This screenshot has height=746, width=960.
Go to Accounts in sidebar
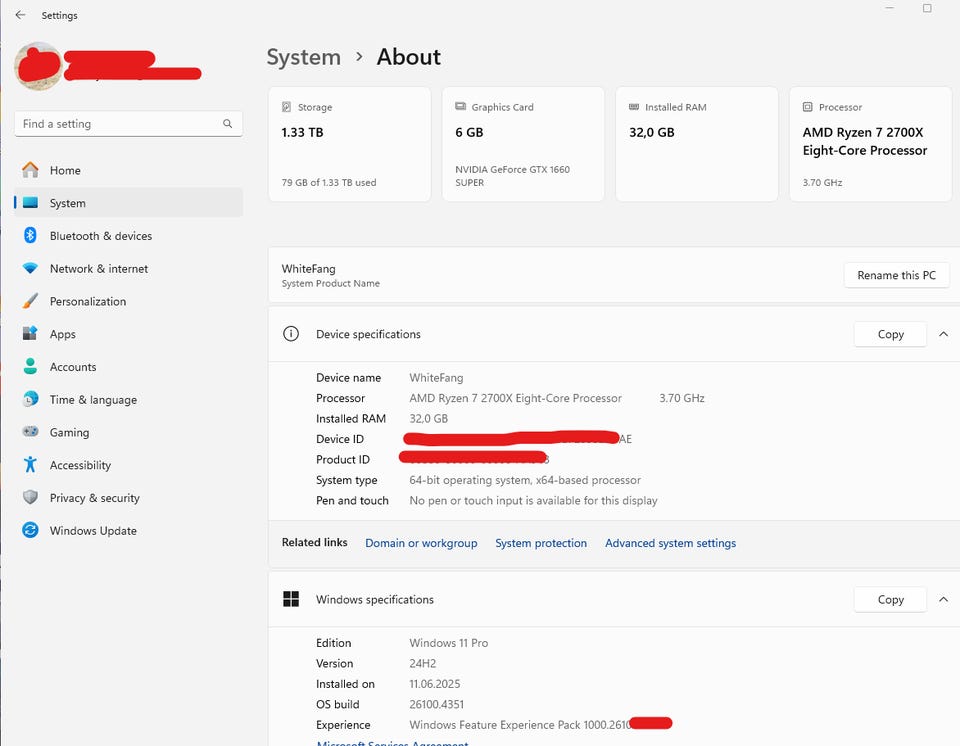[x=73, y=367]
